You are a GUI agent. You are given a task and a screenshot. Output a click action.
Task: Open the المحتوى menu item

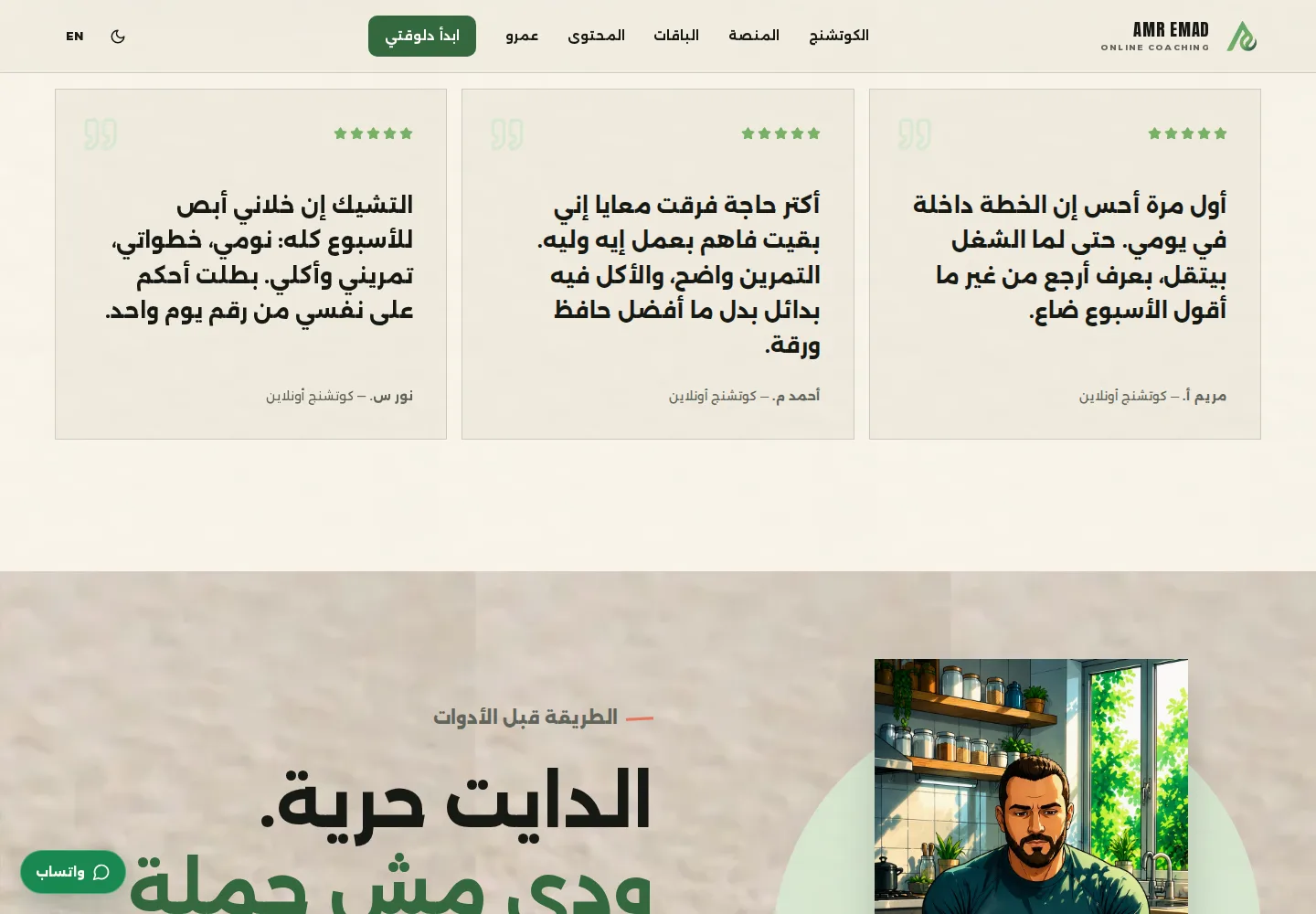pos(596,36)
